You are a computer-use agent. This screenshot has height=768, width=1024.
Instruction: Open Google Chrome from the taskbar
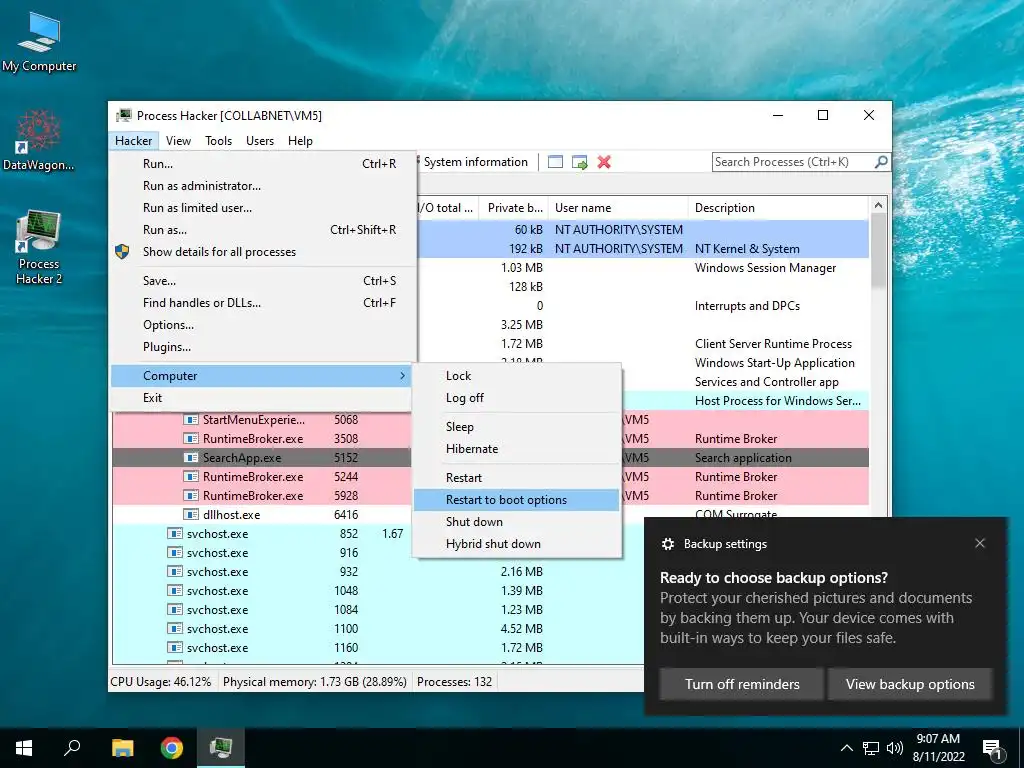coord(172,748)
